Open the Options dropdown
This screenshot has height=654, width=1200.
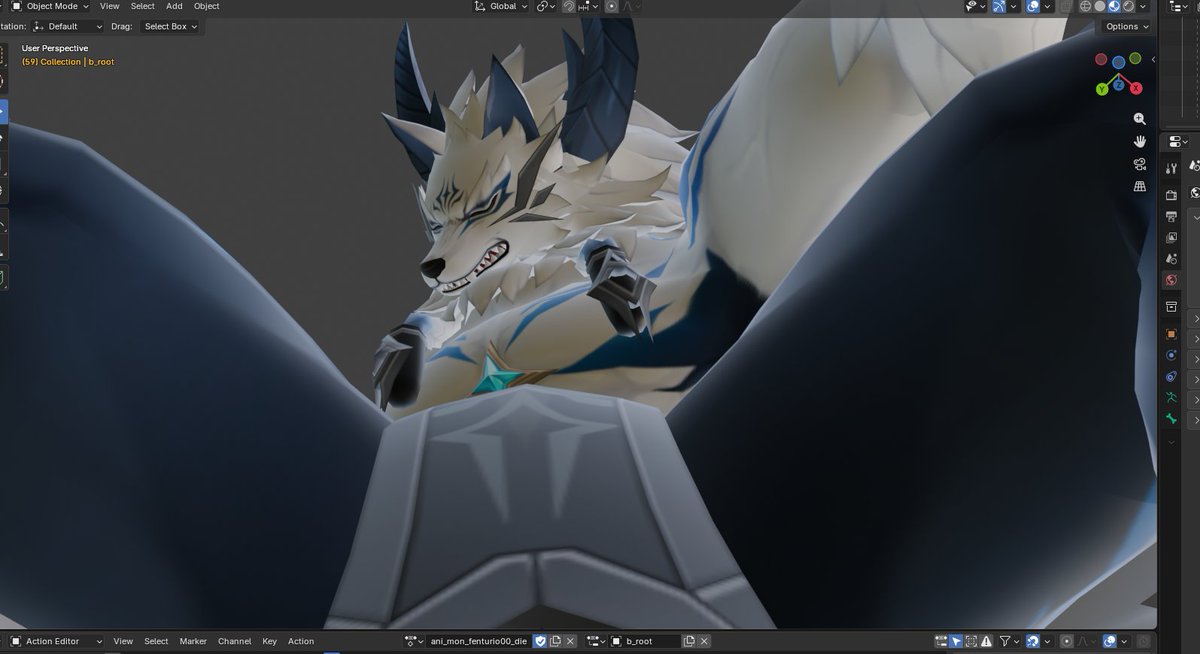pos(1126,26)
